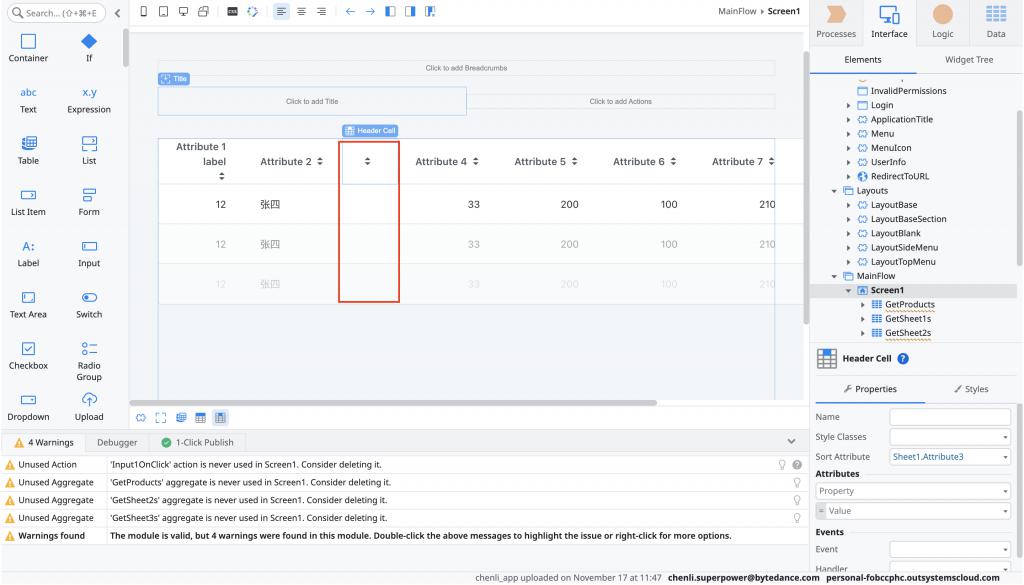Select the Upload widget in the toolbox

coord(89,407)
